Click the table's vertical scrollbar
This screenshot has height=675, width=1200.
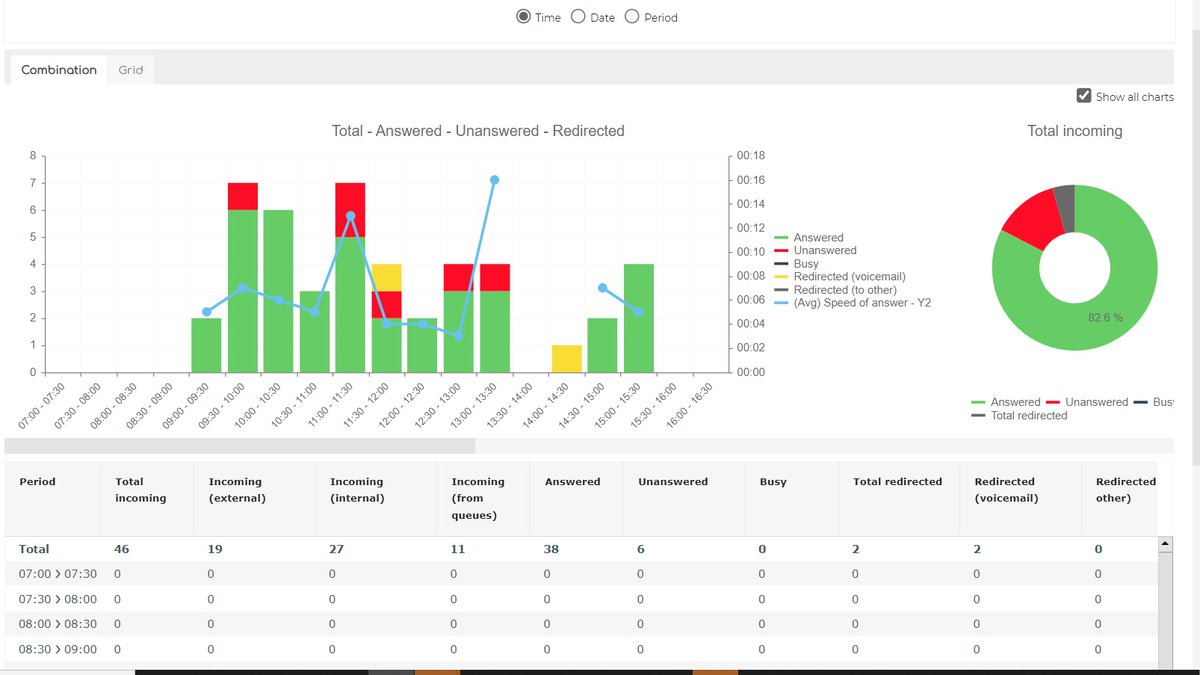click(x=1165, y=600)
